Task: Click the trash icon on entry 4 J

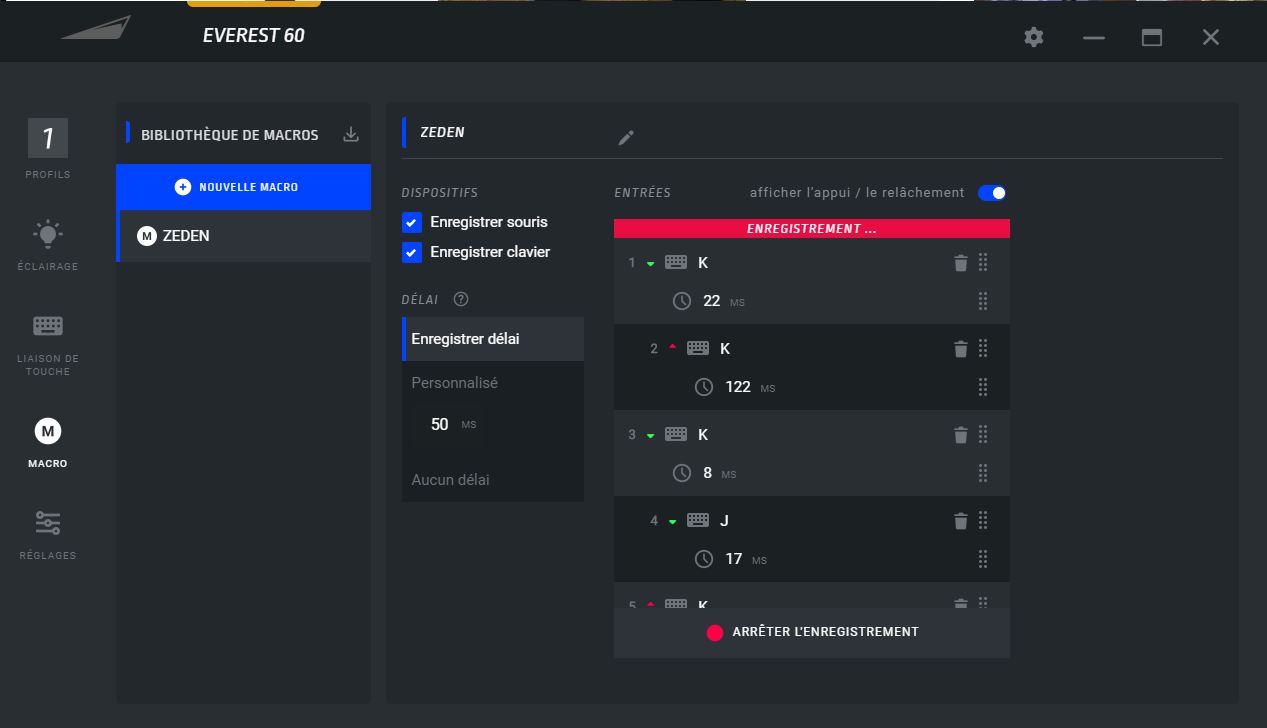Action: pyautogui.click(x=960, y=521)
